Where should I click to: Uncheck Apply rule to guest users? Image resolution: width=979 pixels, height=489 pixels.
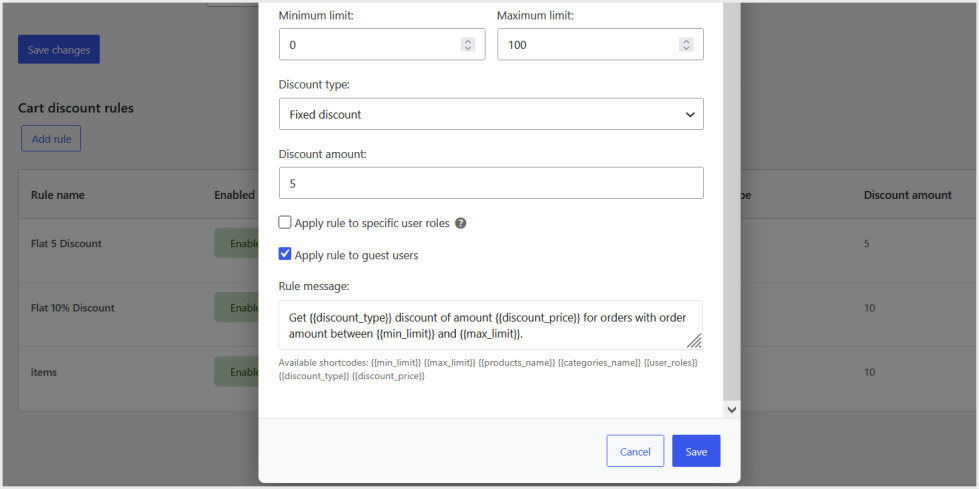285,254
